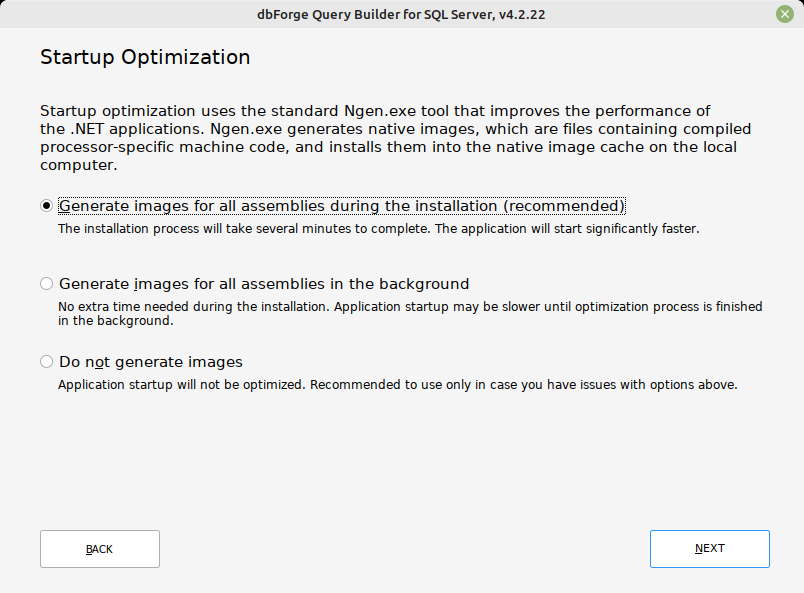Click the 'Generate images for all assemblies in the background' label

click(264, 284)
